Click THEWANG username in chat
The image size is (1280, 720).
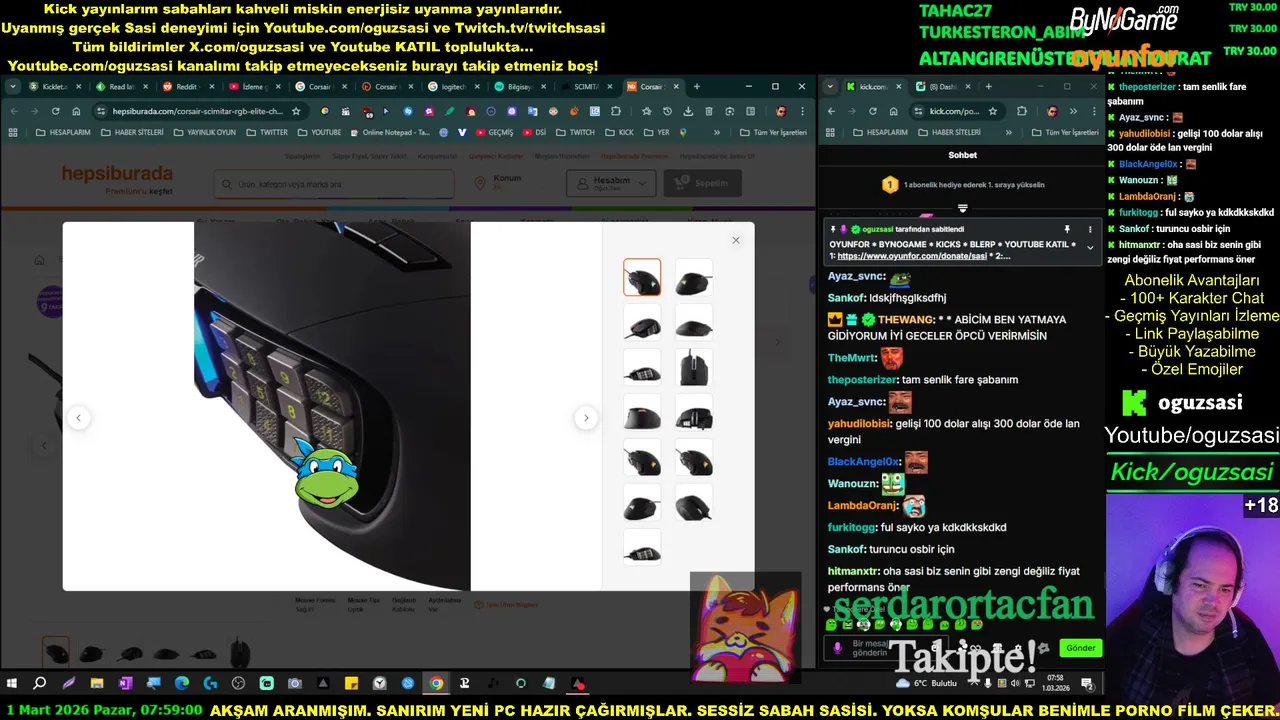[x=906, y=320]
